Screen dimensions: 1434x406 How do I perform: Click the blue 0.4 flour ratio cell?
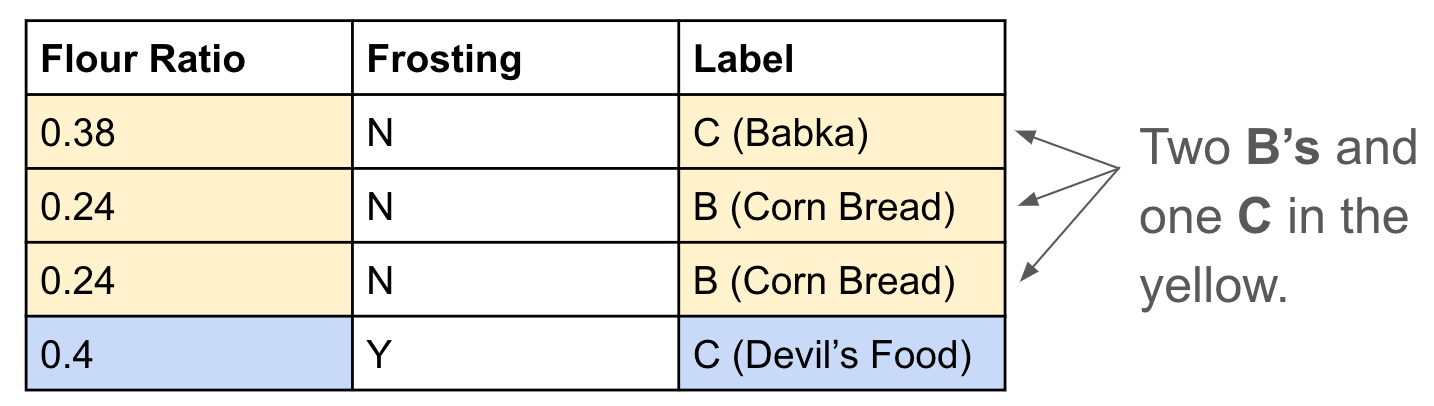pyautogui.click(x=68, y=354)
